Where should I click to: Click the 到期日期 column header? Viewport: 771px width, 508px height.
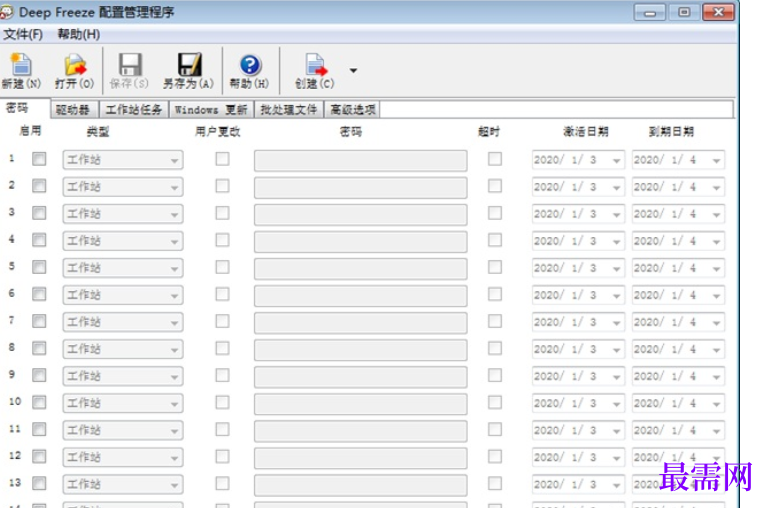tap(671, 131)
